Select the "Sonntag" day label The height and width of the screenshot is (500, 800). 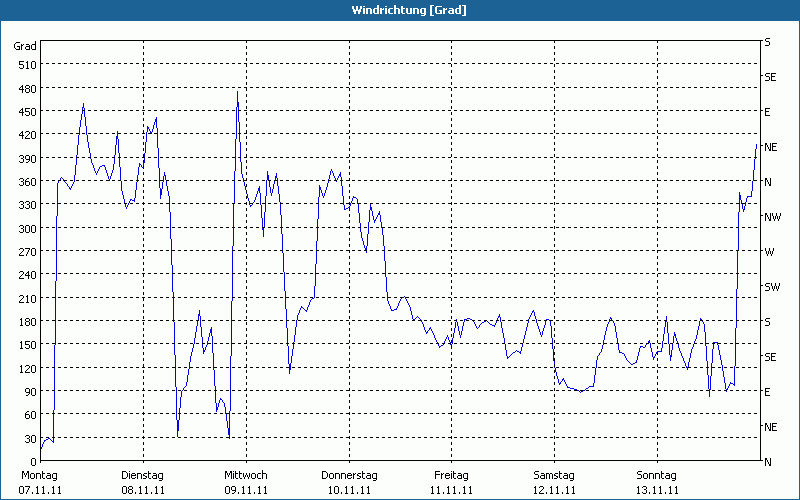coord(657,476)
